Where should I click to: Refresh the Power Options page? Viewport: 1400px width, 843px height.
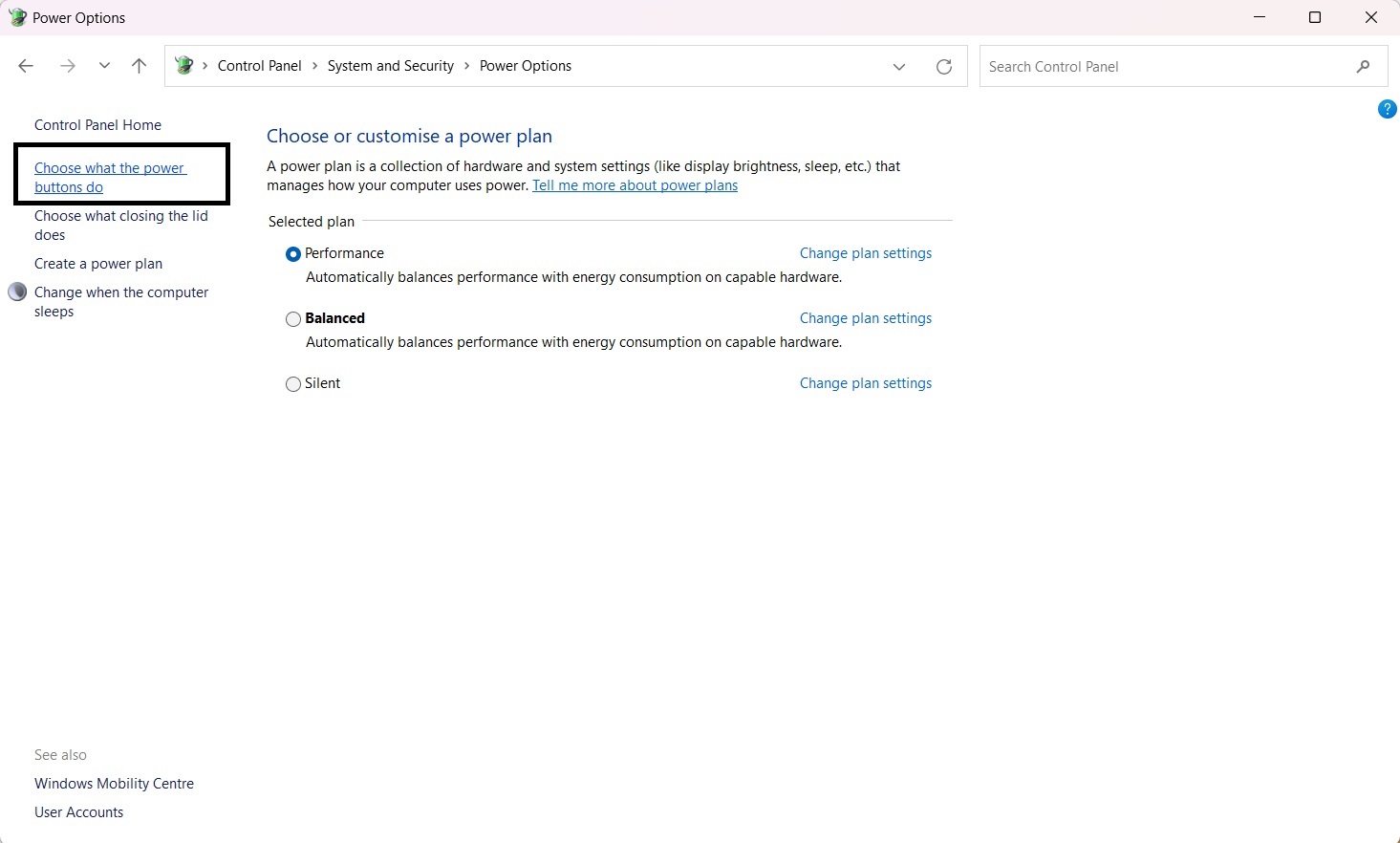tap(944, 66)
